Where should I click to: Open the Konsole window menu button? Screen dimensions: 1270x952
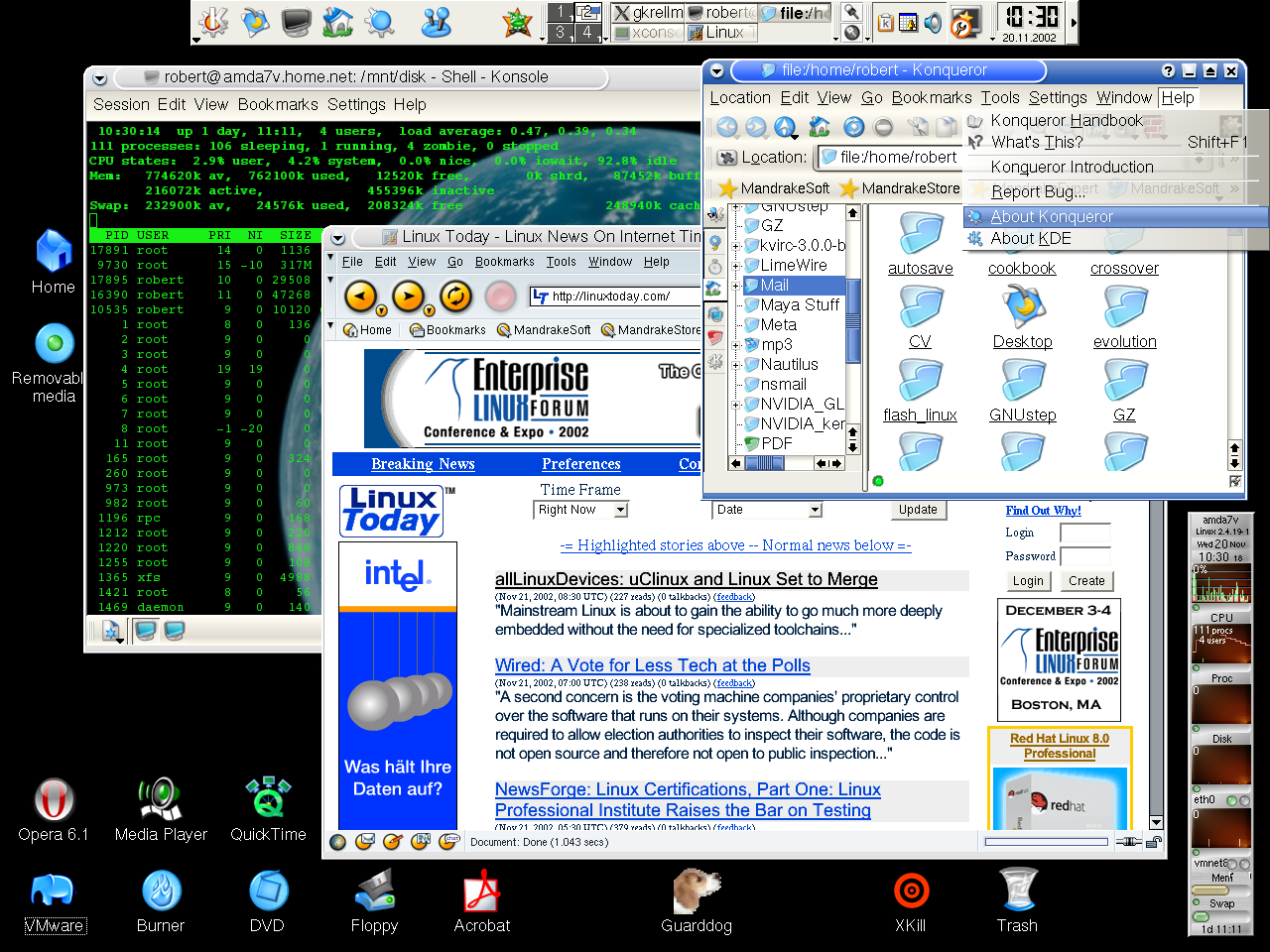click(x=99, y=77)
